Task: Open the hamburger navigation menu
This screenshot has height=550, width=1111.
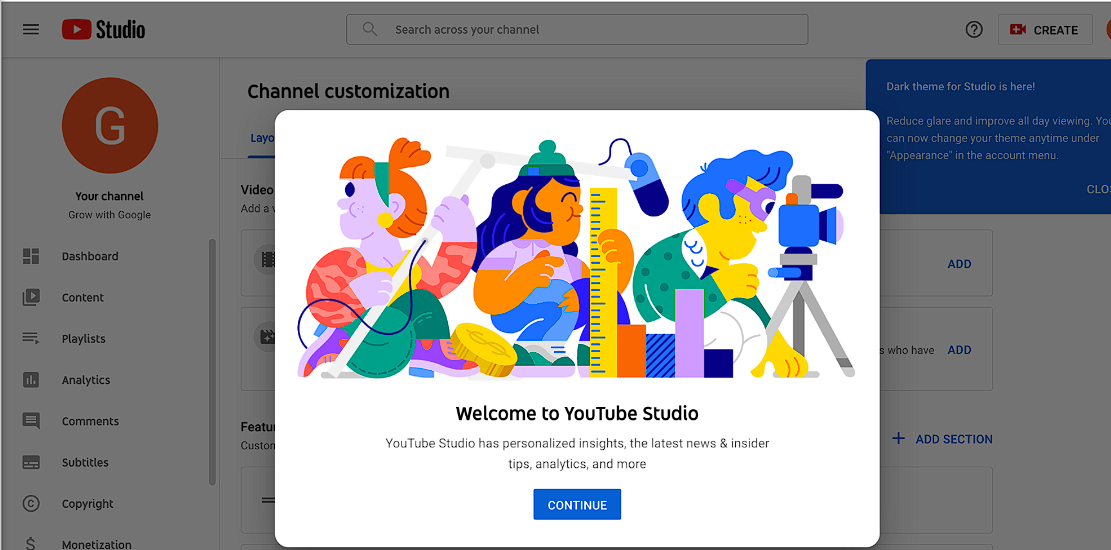Action: click(30, 30)
